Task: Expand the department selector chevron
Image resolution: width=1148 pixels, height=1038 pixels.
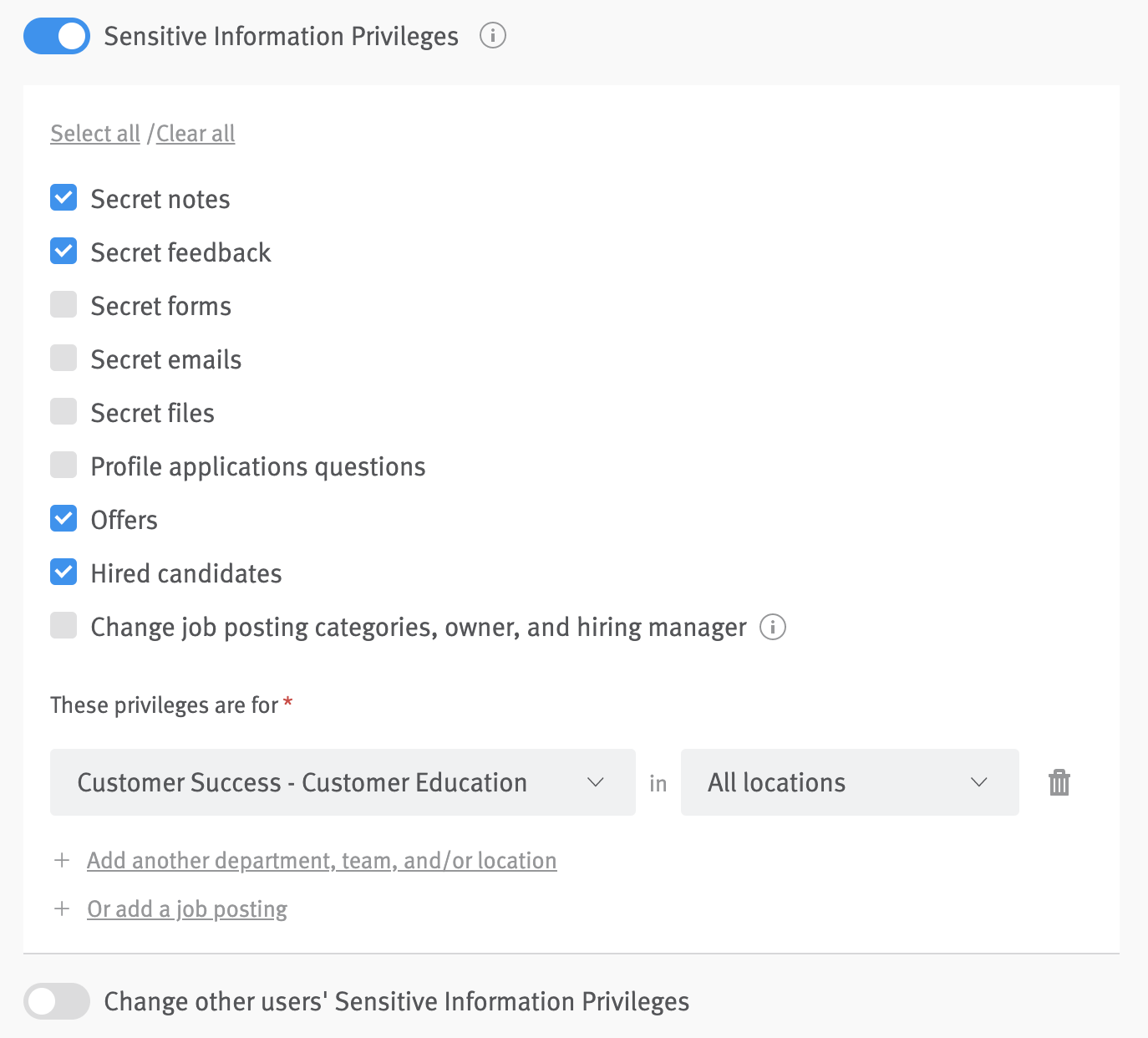Action: (597, 783)
